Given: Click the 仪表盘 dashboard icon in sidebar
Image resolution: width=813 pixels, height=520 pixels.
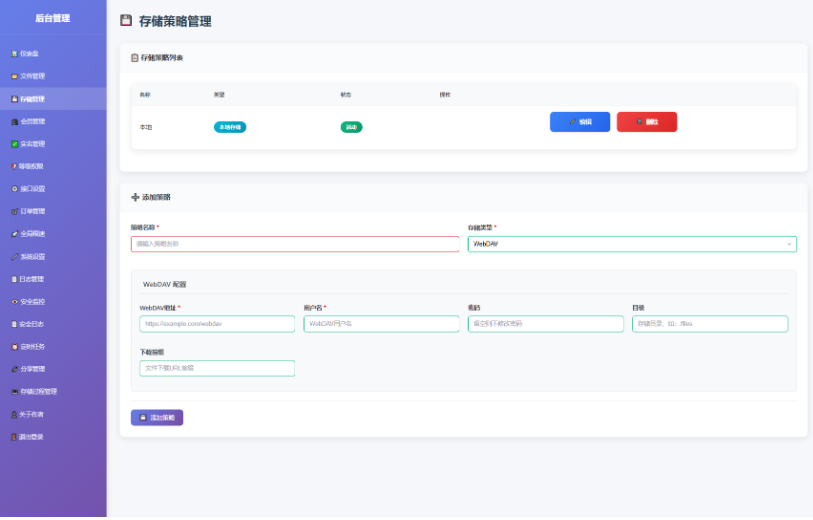Looking at the screenshot, I should (14, 53).
